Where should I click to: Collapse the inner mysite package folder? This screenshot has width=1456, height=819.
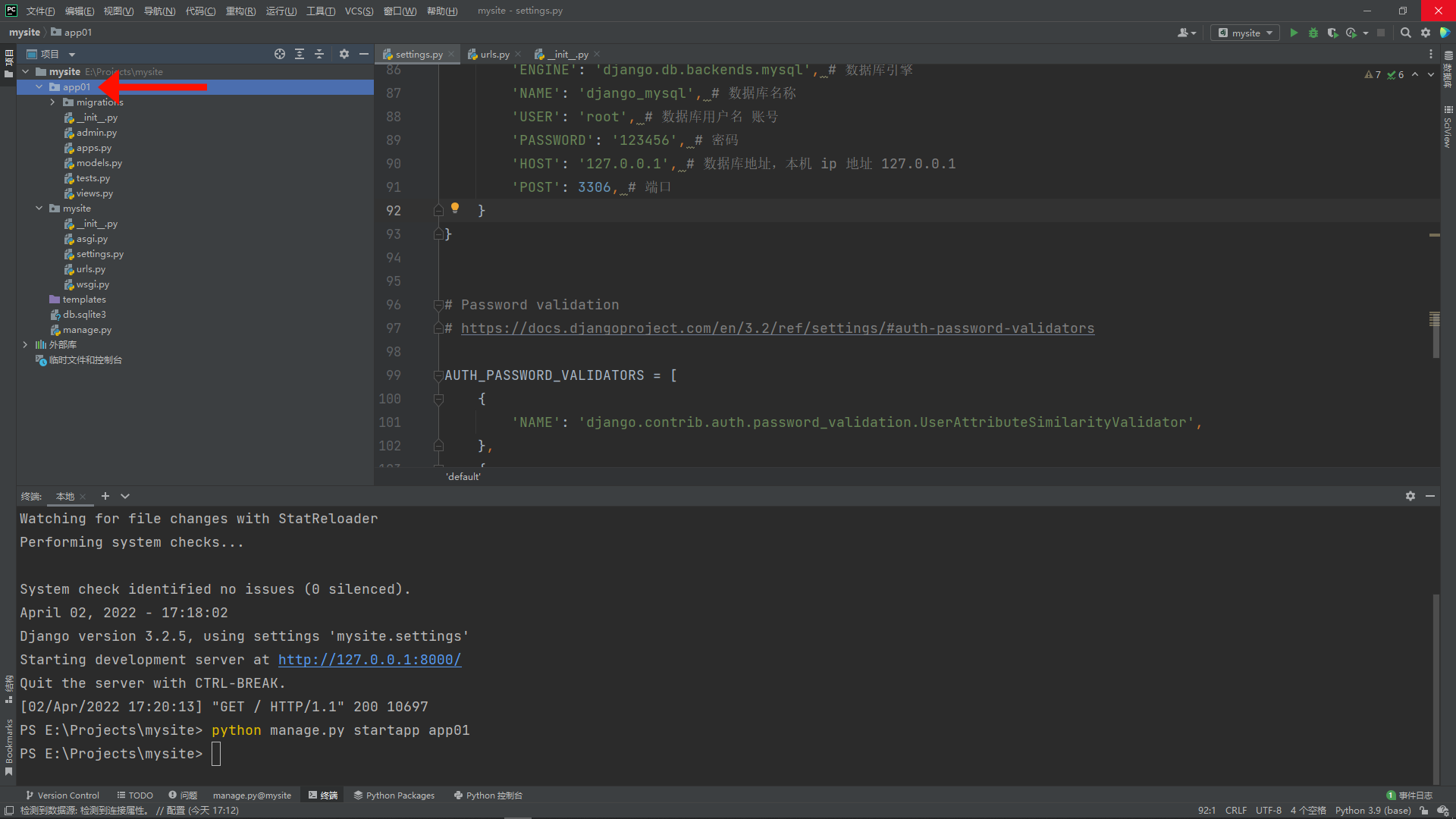tap(39, 209)
